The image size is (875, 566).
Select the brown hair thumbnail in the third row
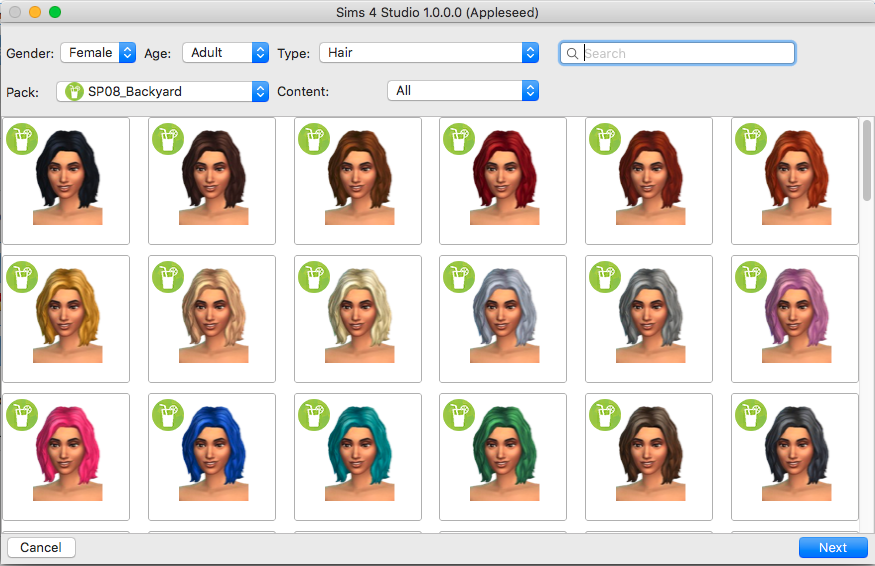click(x=649, y=457)
